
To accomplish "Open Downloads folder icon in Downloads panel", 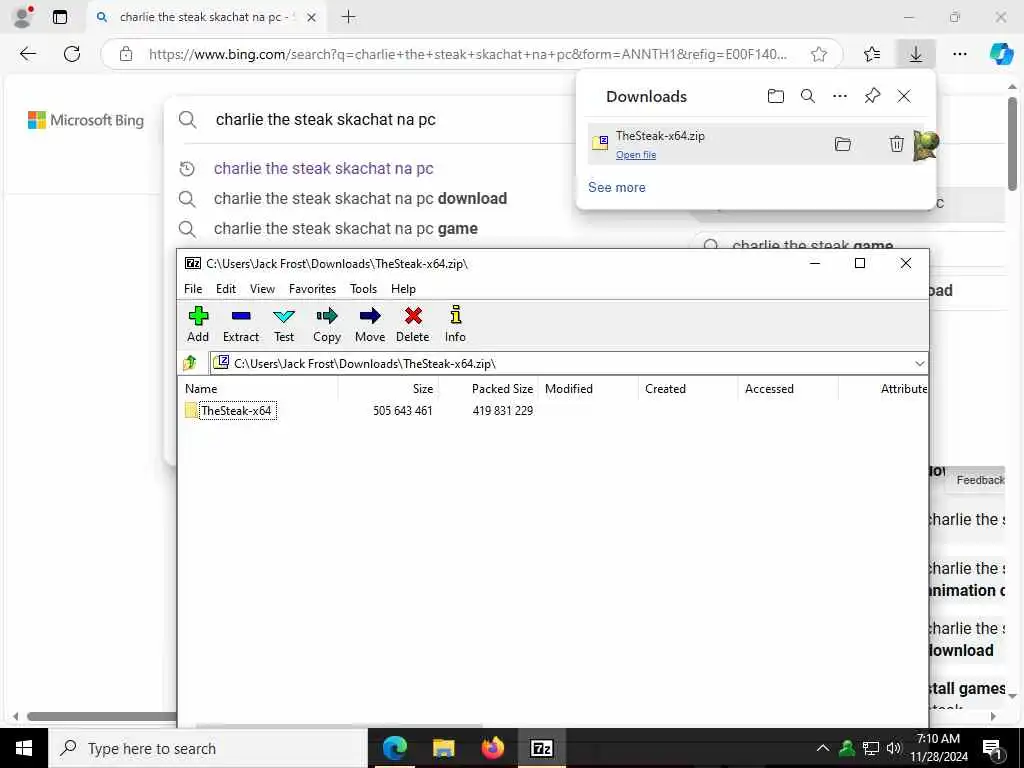I will coord(775,96).
